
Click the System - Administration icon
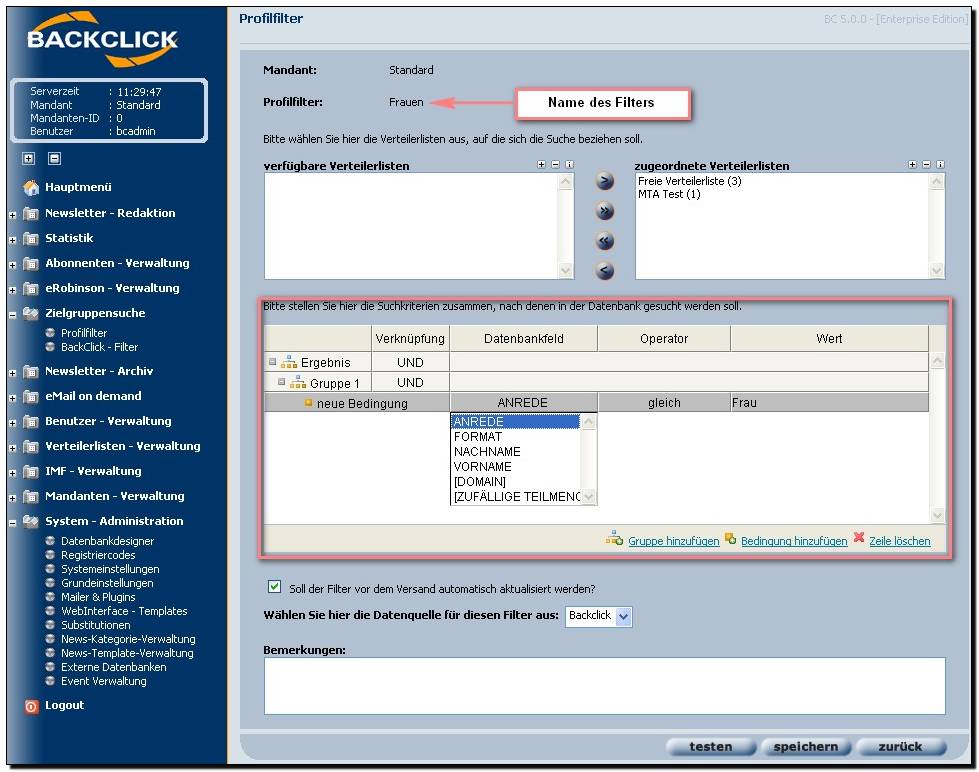click(x=31, y=522)
